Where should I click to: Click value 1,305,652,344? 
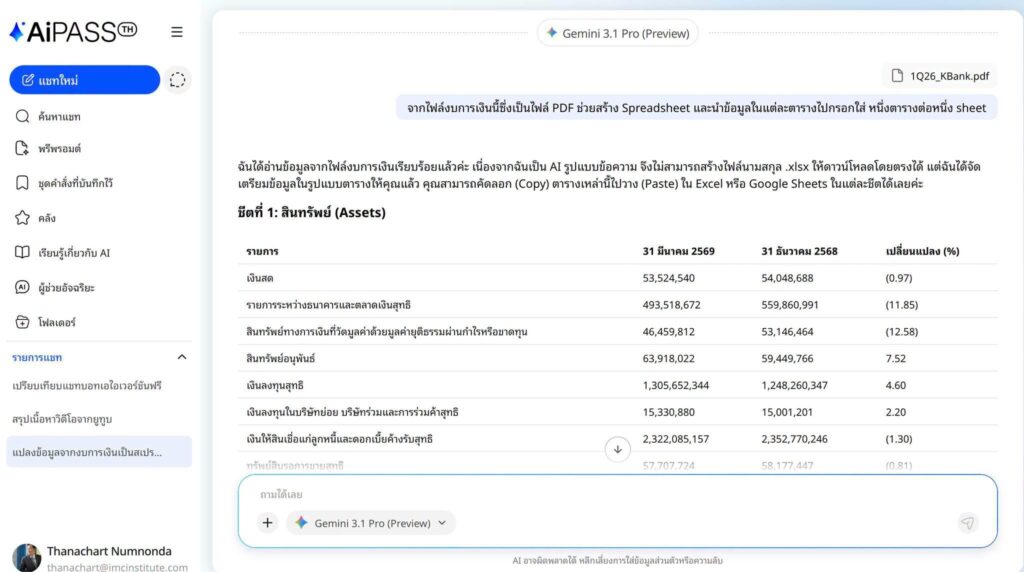pyautogui.click(x=676, y=385)
